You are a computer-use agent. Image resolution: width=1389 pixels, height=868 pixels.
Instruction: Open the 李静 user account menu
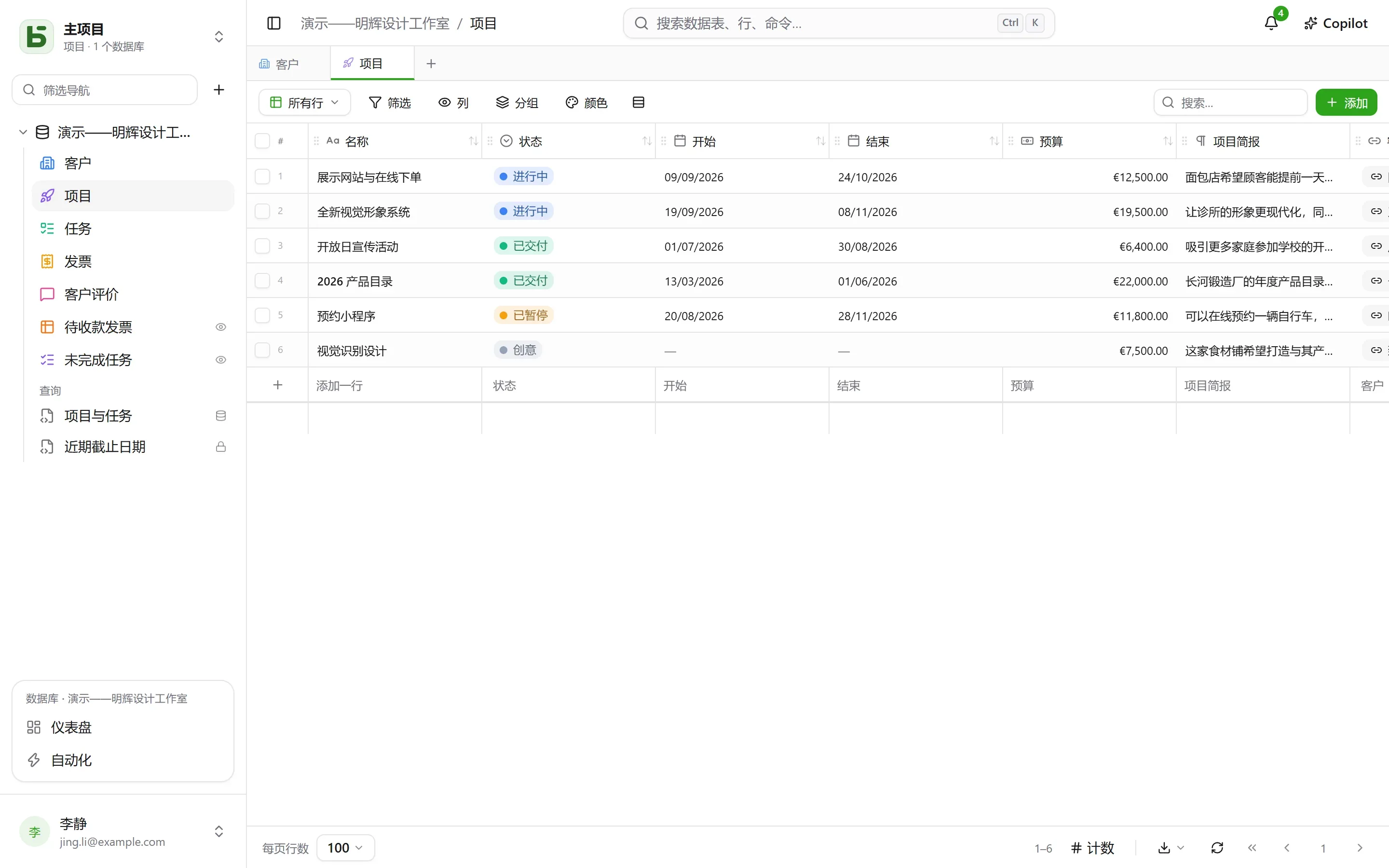tap(123, 831)
